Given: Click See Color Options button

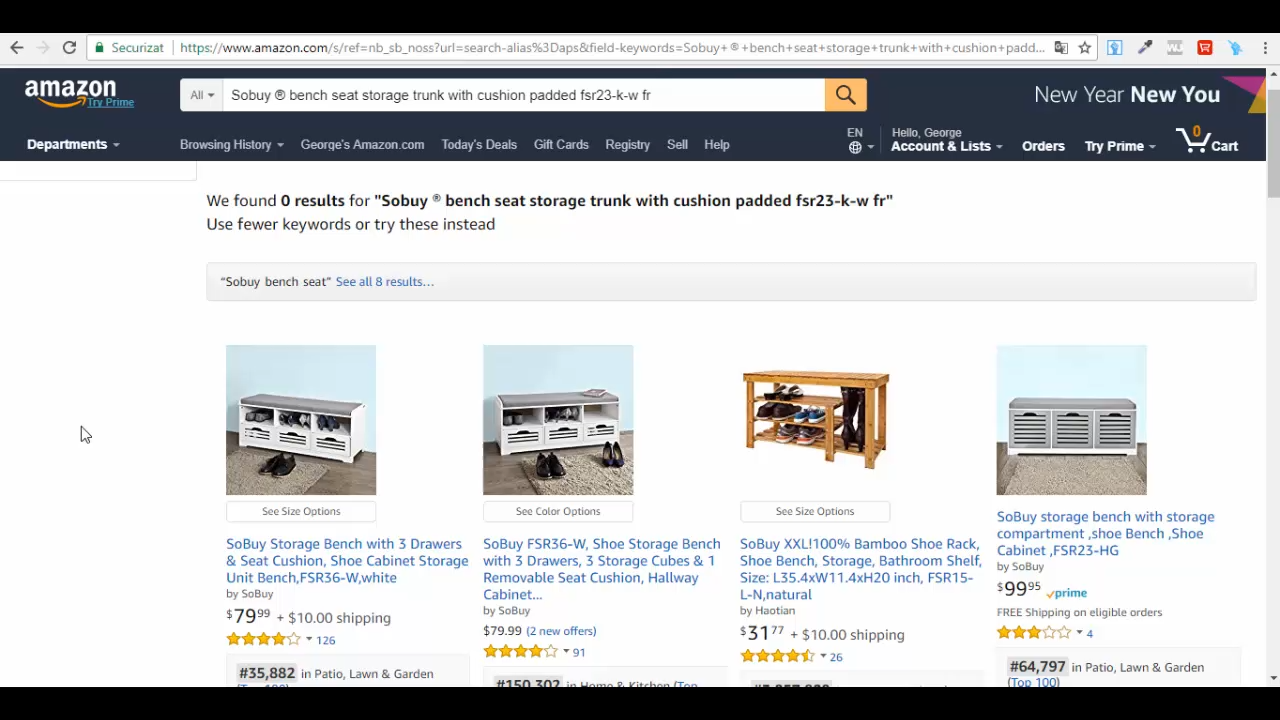Looking at the screenshot, I should click(558, 511).
